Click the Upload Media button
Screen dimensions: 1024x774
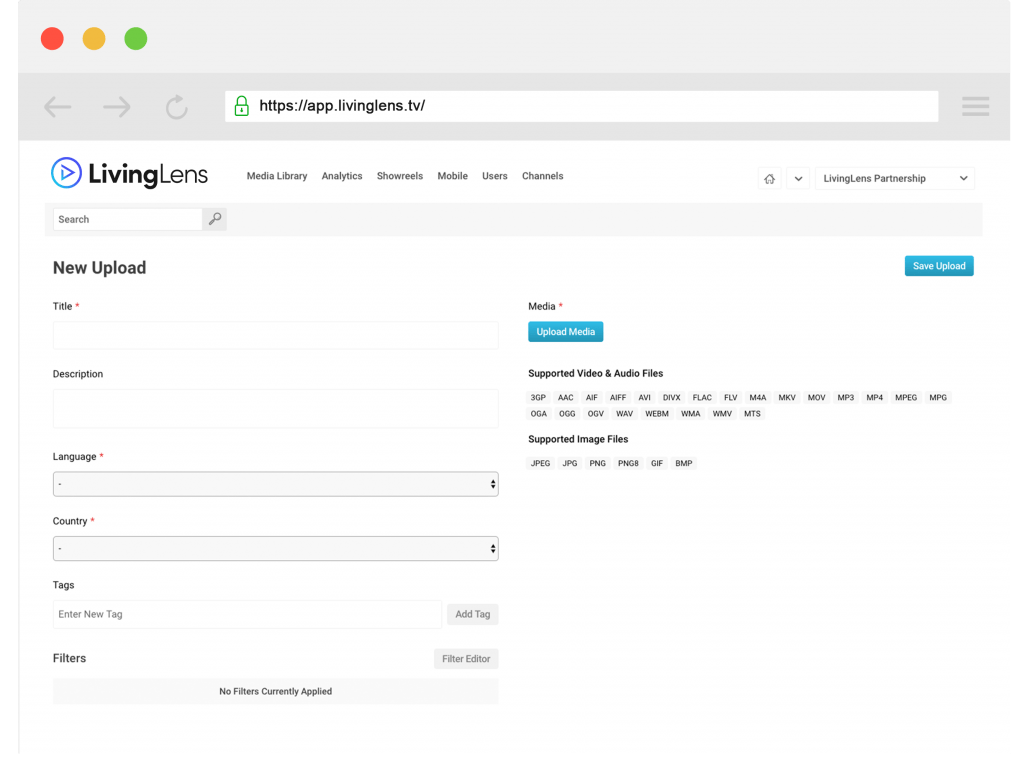pyautogui.click(x=566, y=332)
